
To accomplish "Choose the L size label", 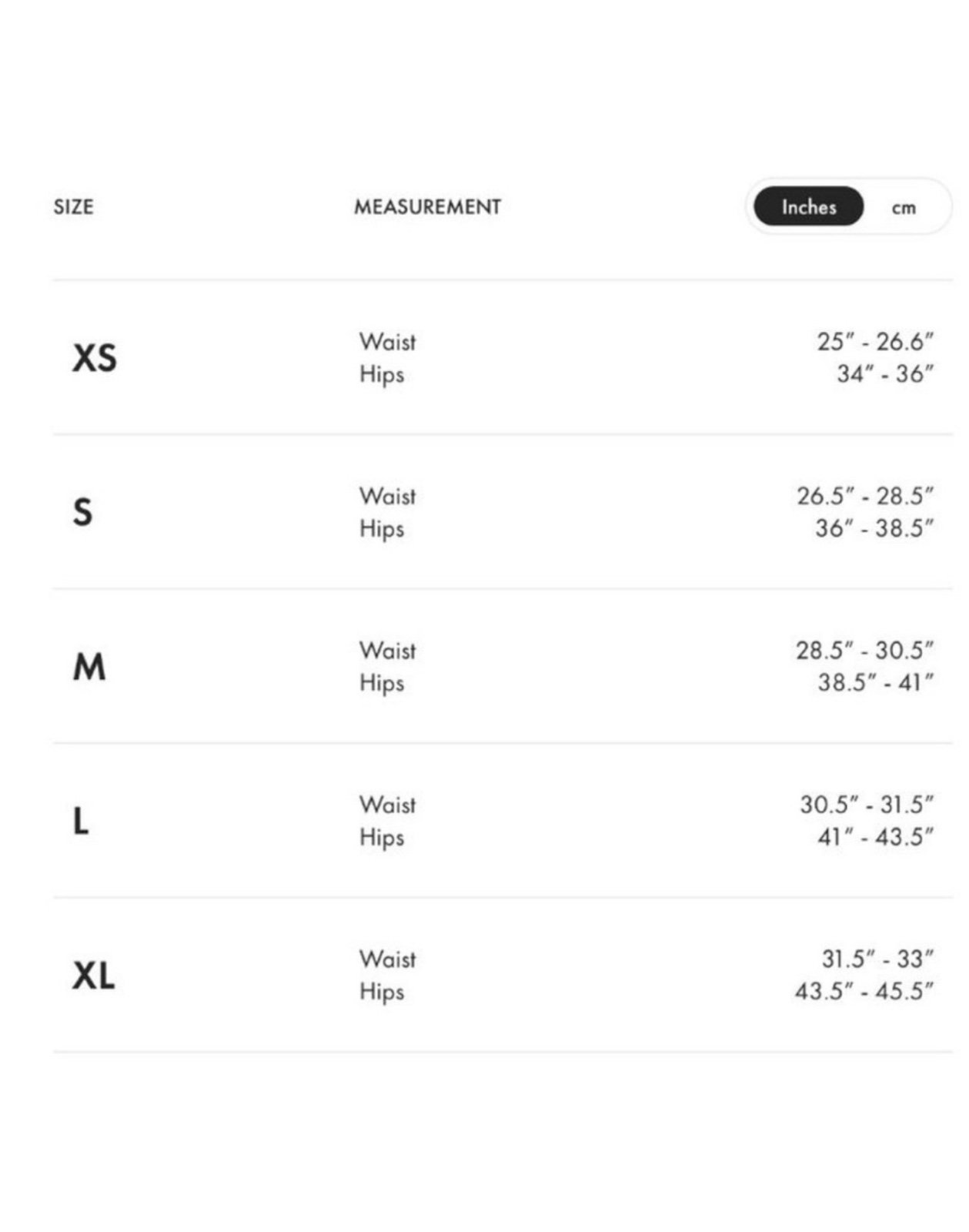I will [x=81, y=821].
